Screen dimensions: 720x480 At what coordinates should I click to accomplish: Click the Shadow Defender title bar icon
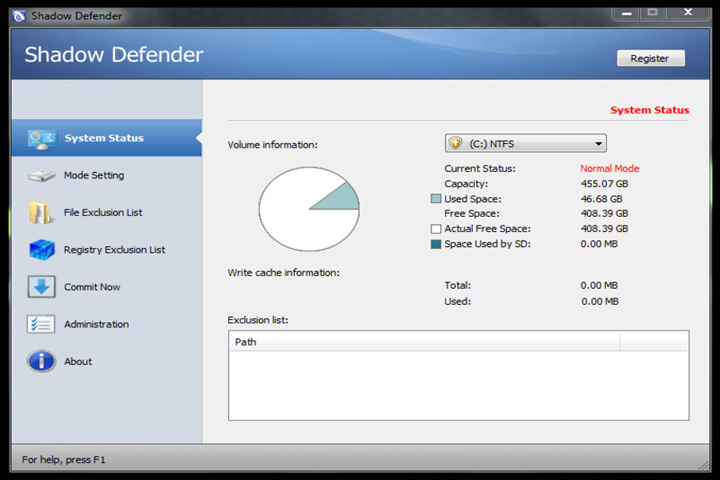click(x=19, y=17)
